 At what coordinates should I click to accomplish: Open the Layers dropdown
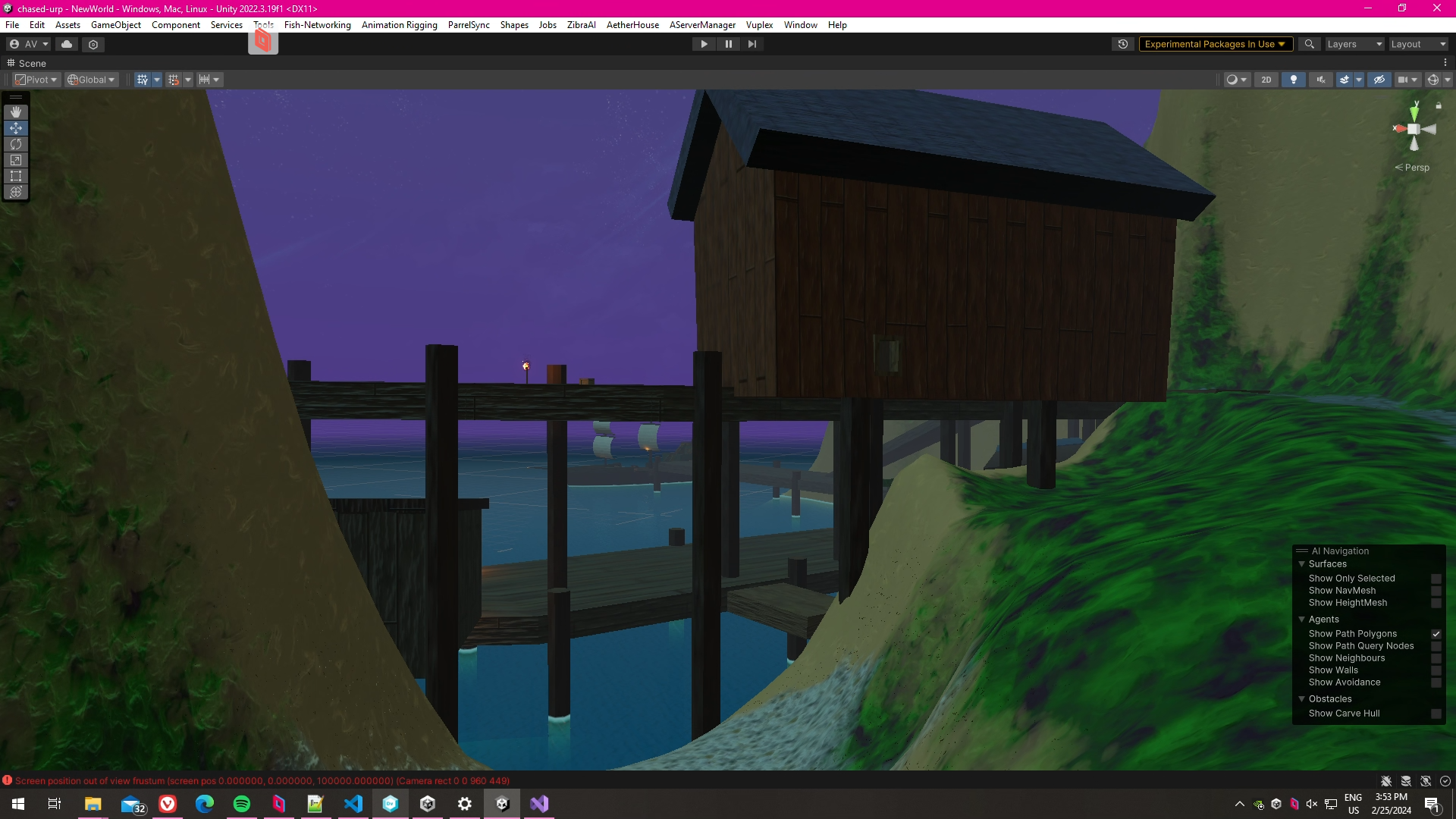[1354, 44]
